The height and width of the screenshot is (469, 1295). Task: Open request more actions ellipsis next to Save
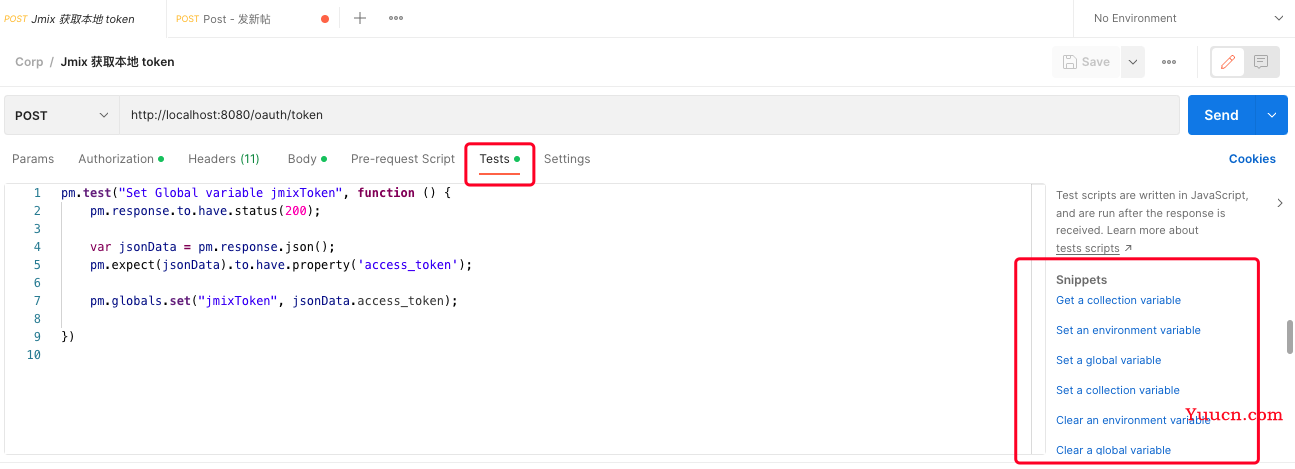(x=1169, y=62)
